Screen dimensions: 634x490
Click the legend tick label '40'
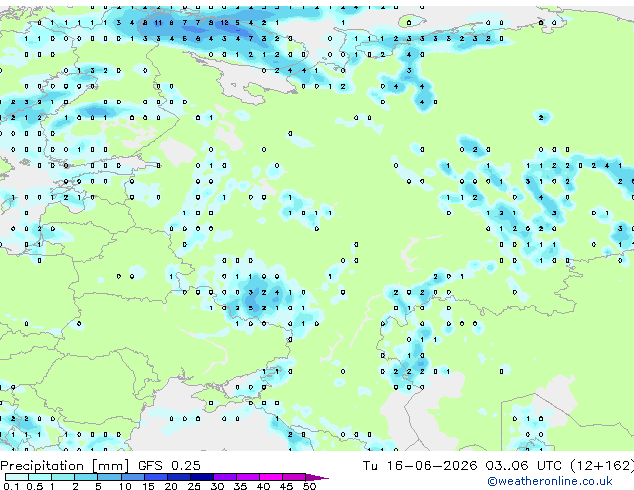[x=263, y=486]
